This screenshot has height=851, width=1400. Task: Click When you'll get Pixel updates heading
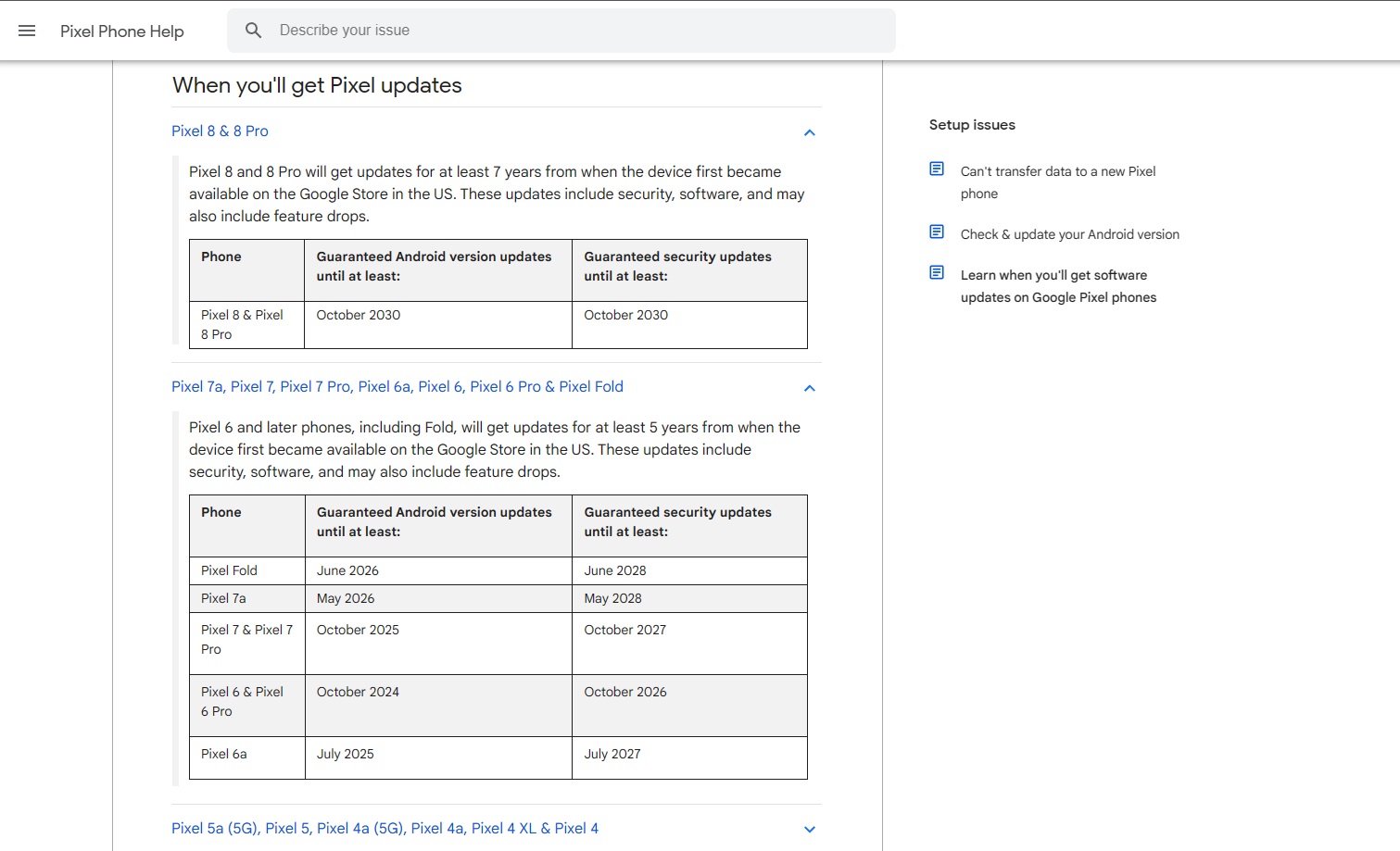[317, 85]
